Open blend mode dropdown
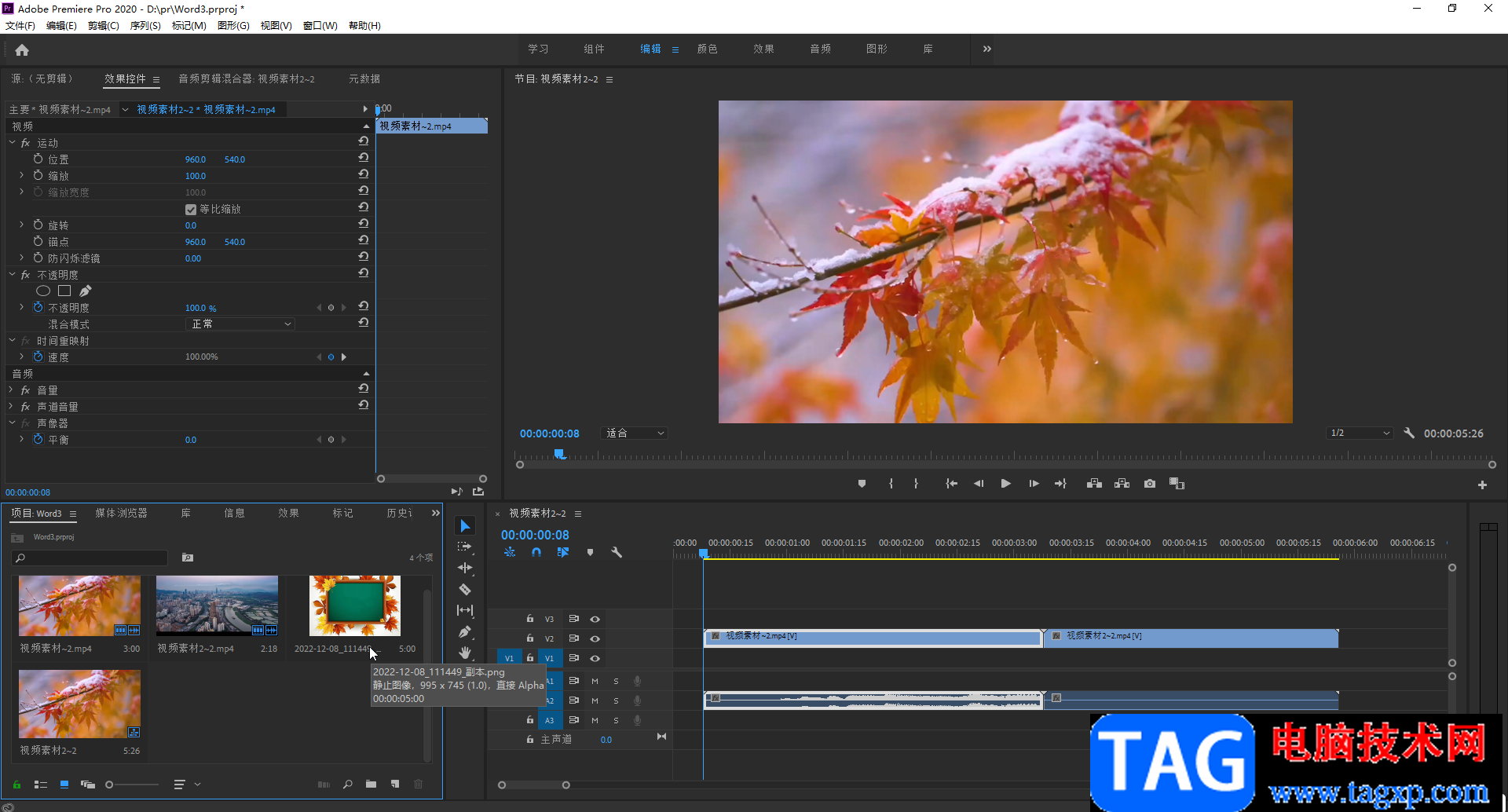 tap(240, 324)
